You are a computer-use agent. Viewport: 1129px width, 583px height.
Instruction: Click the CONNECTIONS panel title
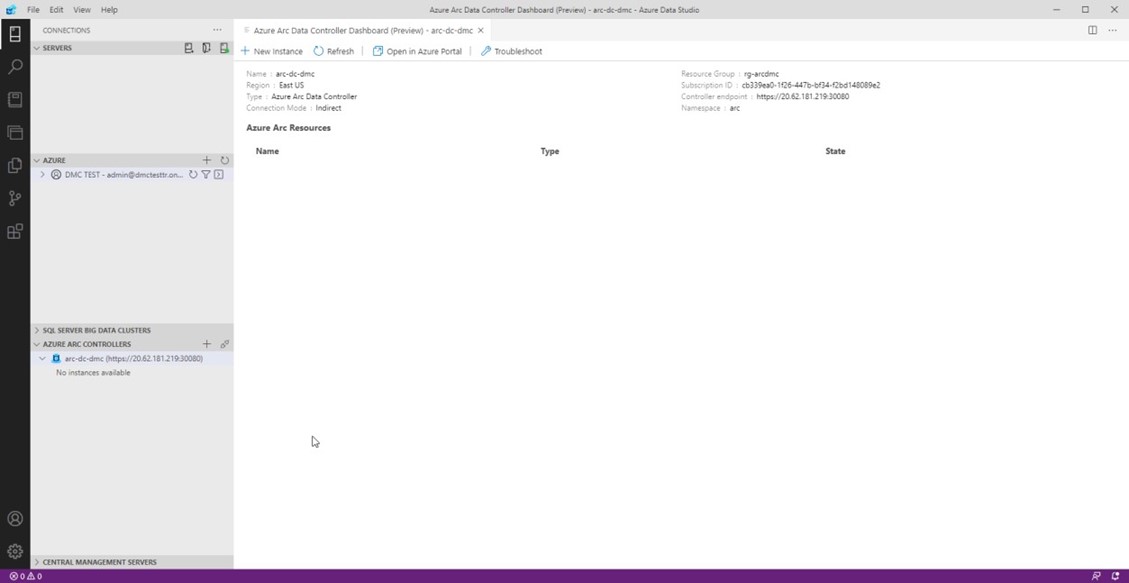click(66, 30)
